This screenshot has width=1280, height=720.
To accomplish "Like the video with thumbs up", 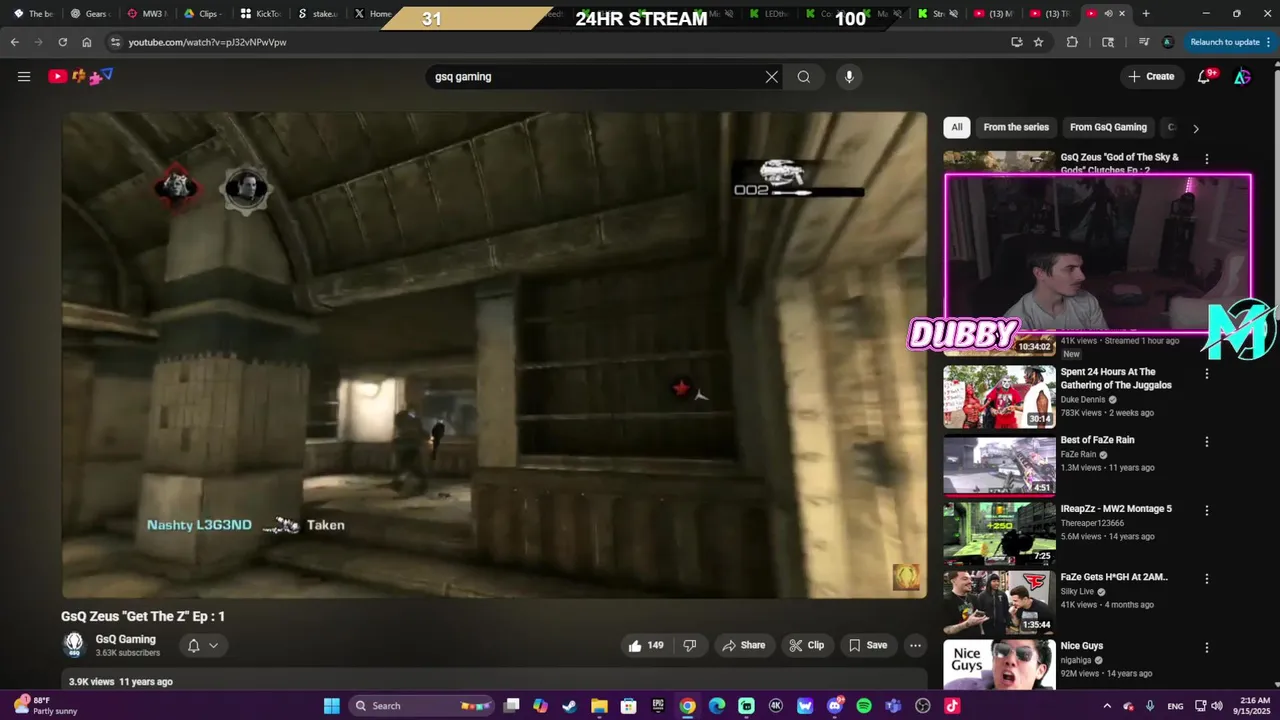I will click(x=646, y=645).
